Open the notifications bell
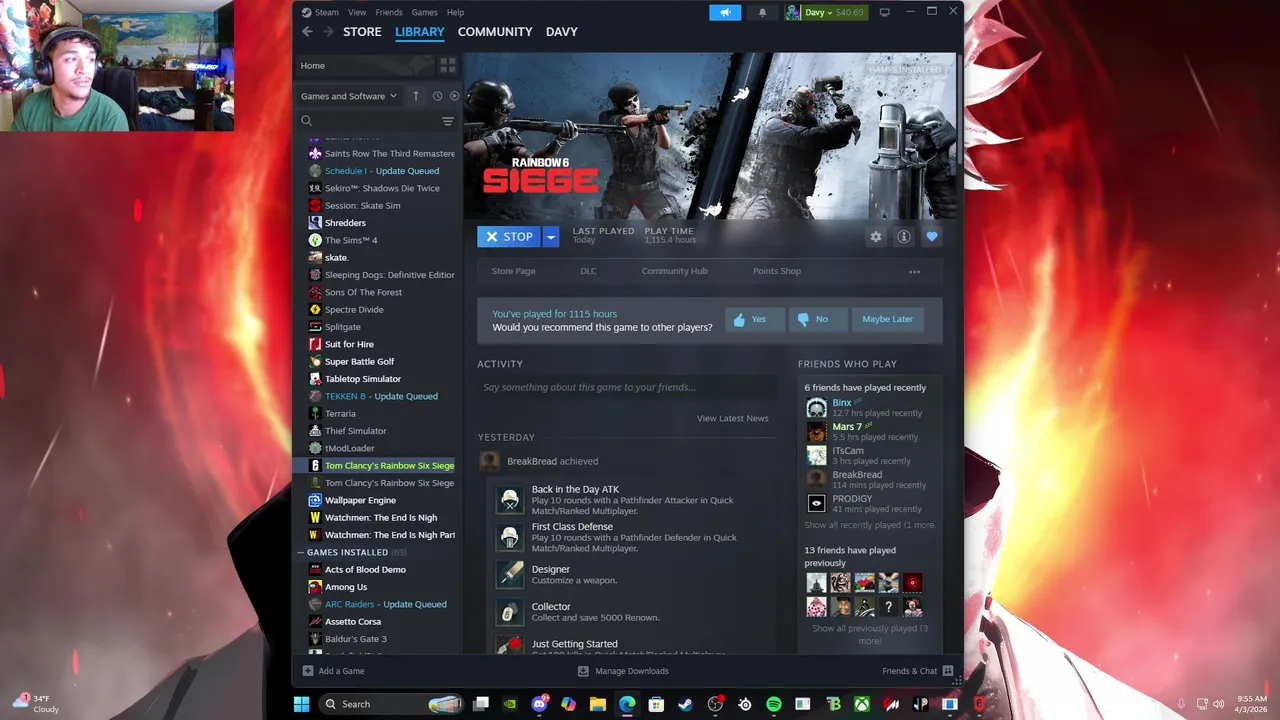1280x720 pixels. click(762, 12)
